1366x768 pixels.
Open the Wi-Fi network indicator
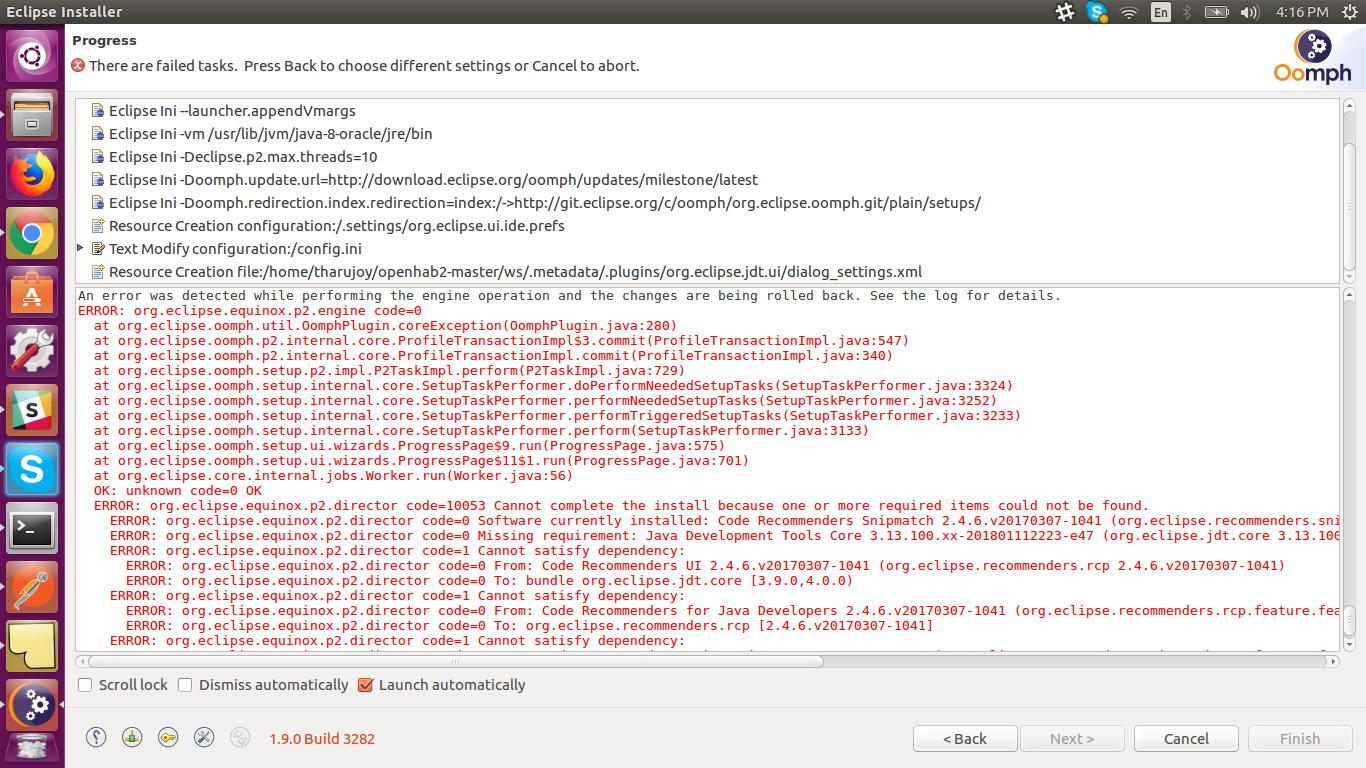tap(1129, 12)
